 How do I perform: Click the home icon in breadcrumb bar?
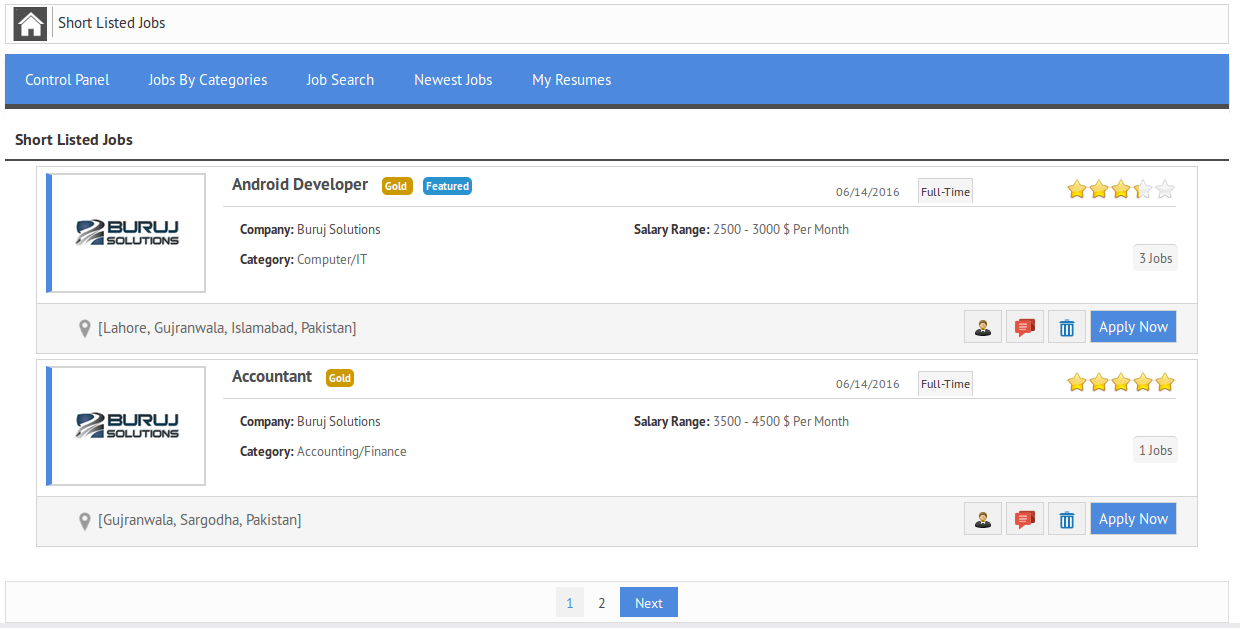click(x=31, y=23)
